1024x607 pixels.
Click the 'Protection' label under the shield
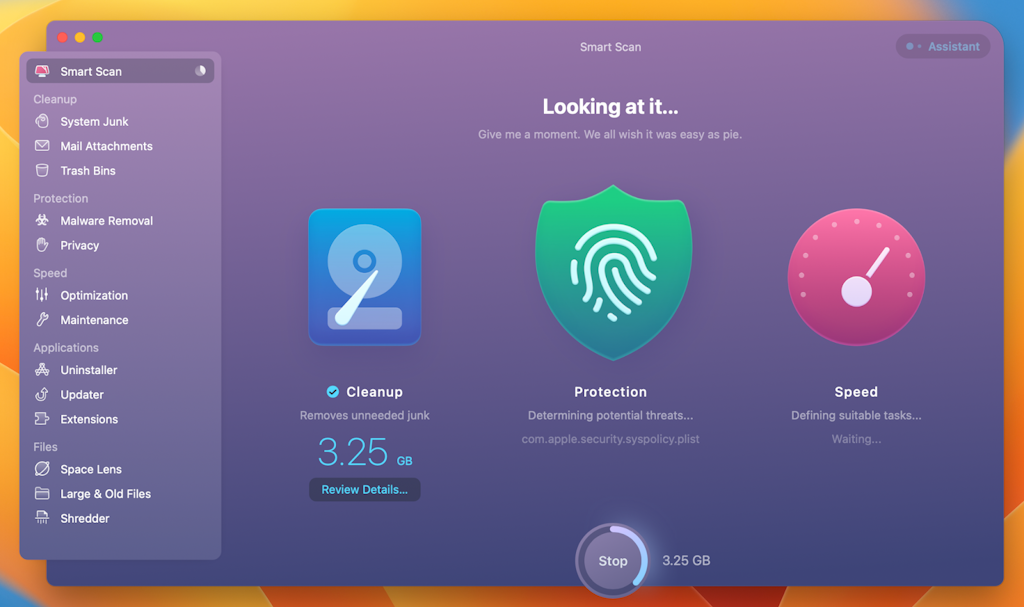click(x=611, y=392)
